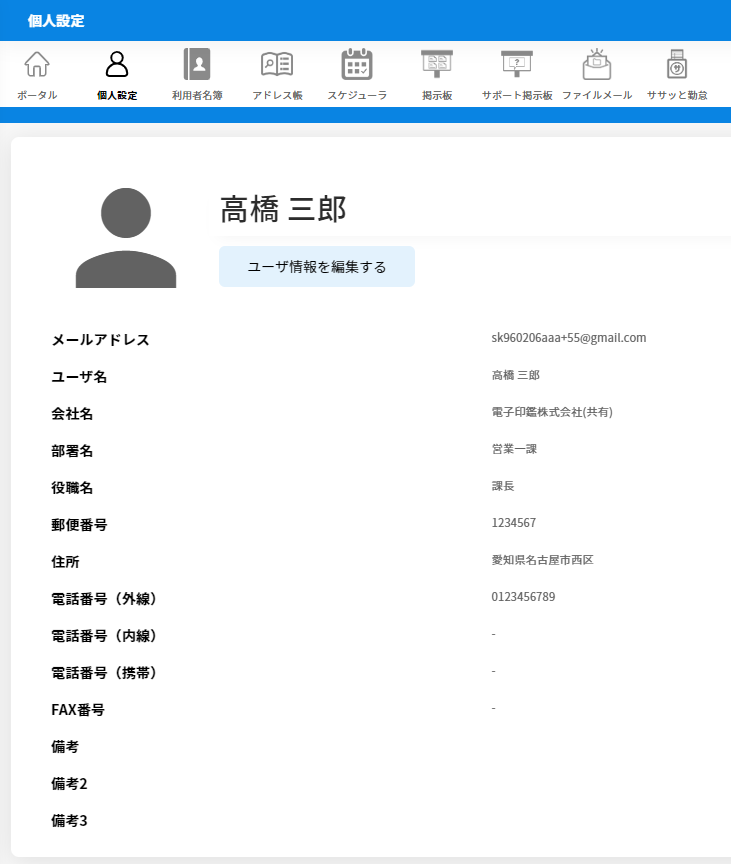This screenshot has height=864, width=731.
Task: Open the サポート掲示板 help board icon
Action: tap(517, 64)
